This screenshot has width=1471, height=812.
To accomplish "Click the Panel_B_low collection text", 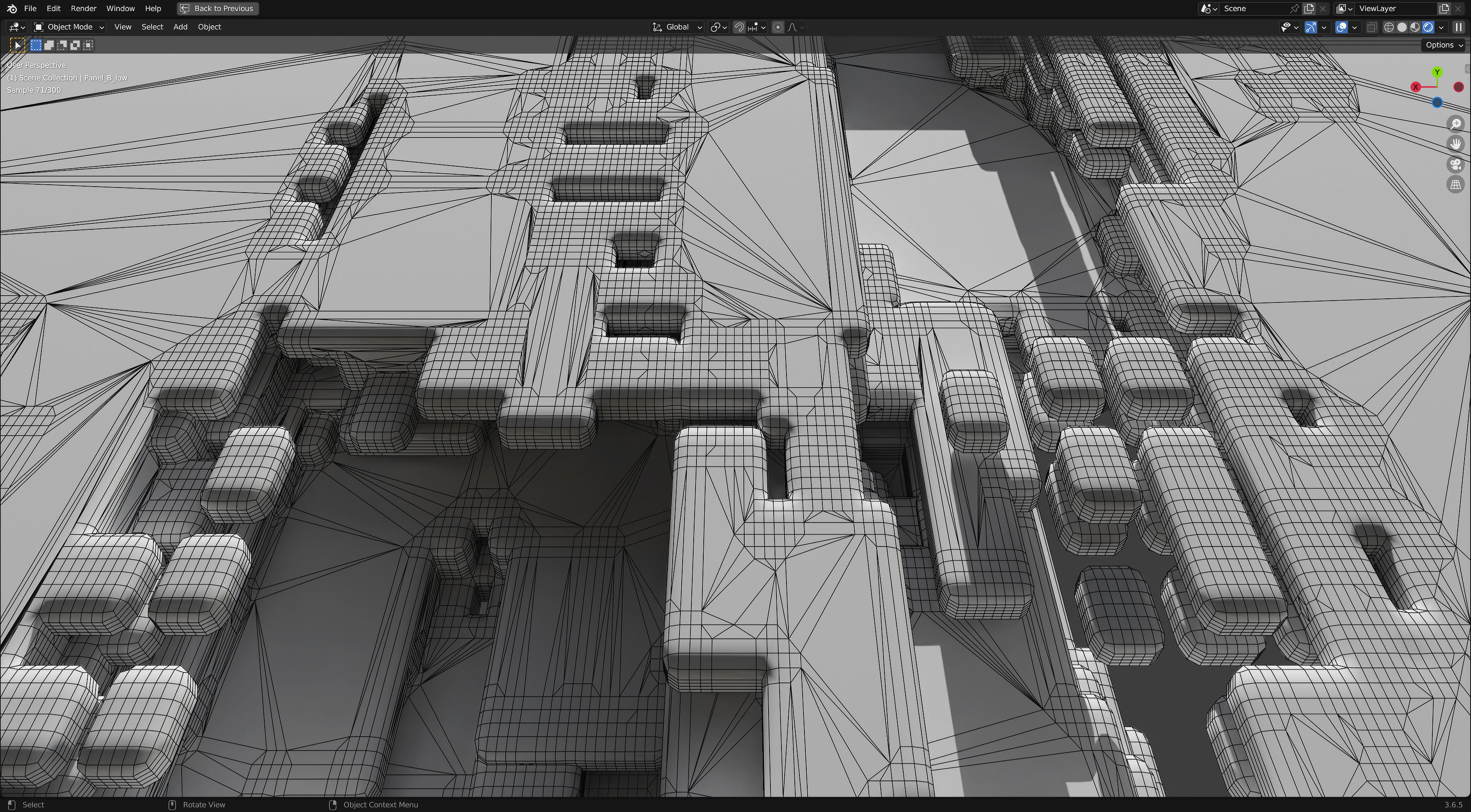I will coord(106,78).
